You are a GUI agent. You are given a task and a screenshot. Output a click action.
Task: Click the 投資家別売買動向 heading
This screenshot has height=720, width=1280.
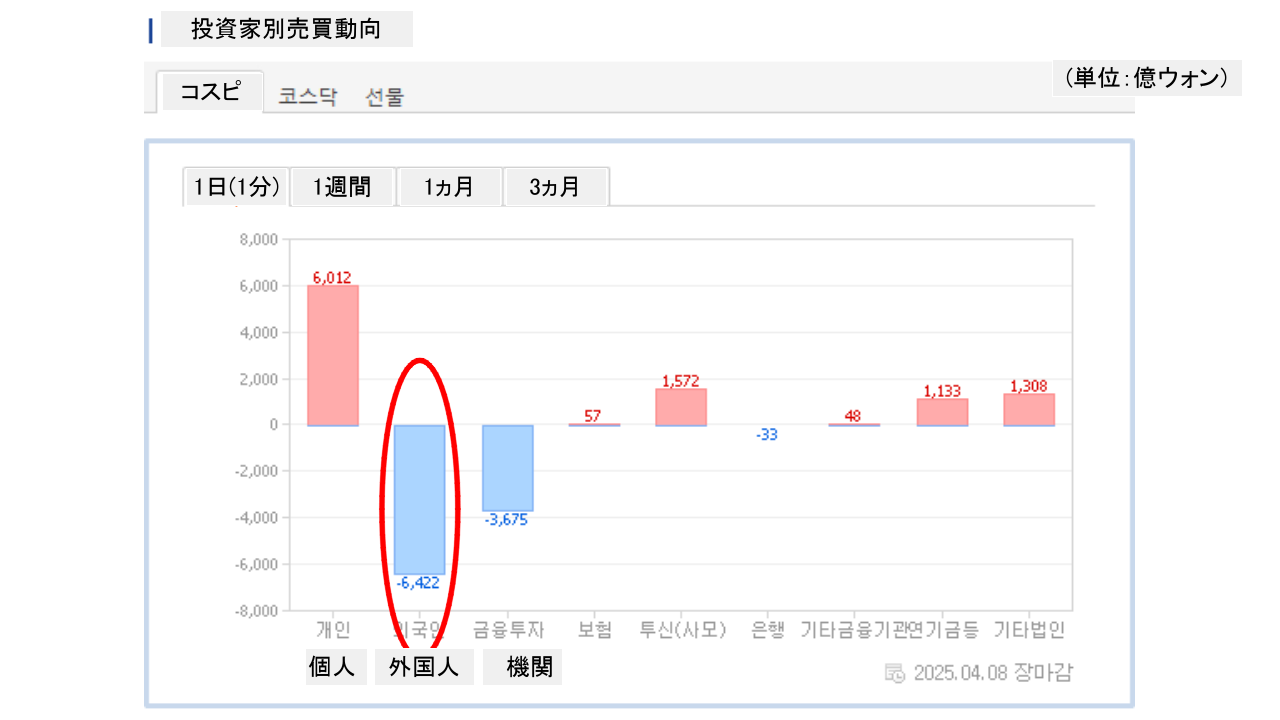click(286, 29)
